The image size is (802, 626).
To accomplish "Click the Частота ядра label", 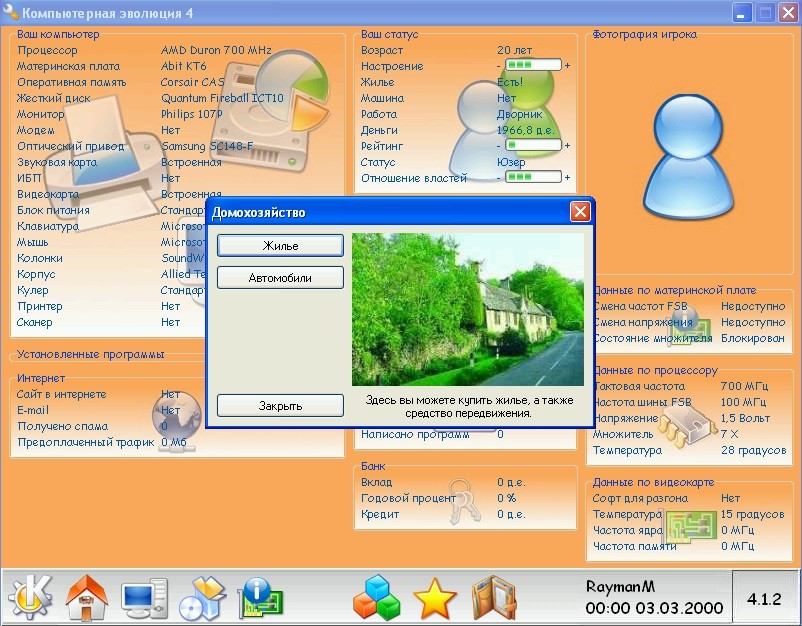I will click(628, 530).
